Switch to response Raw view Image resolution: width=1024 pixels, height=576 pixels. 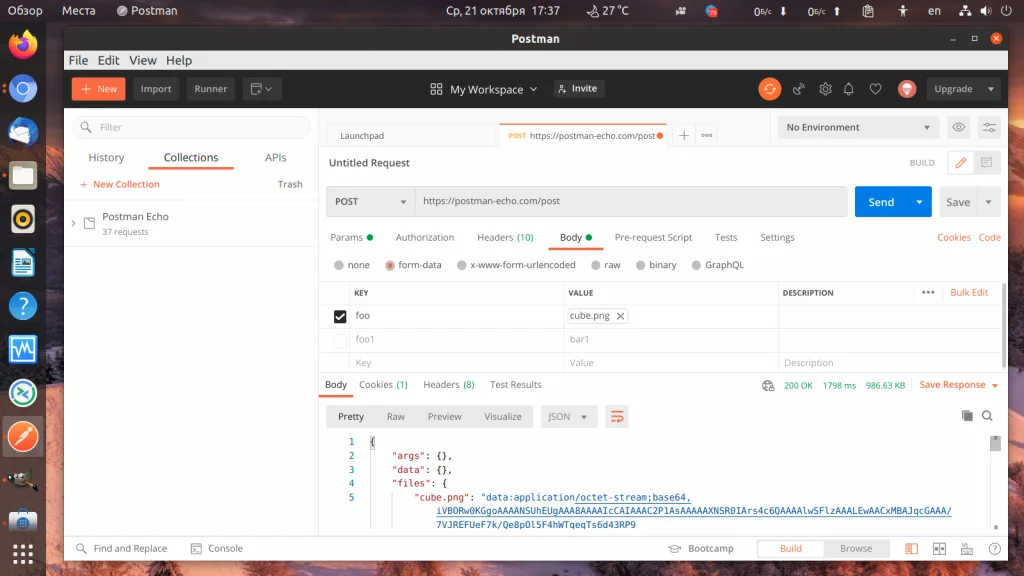click(396, 417)
